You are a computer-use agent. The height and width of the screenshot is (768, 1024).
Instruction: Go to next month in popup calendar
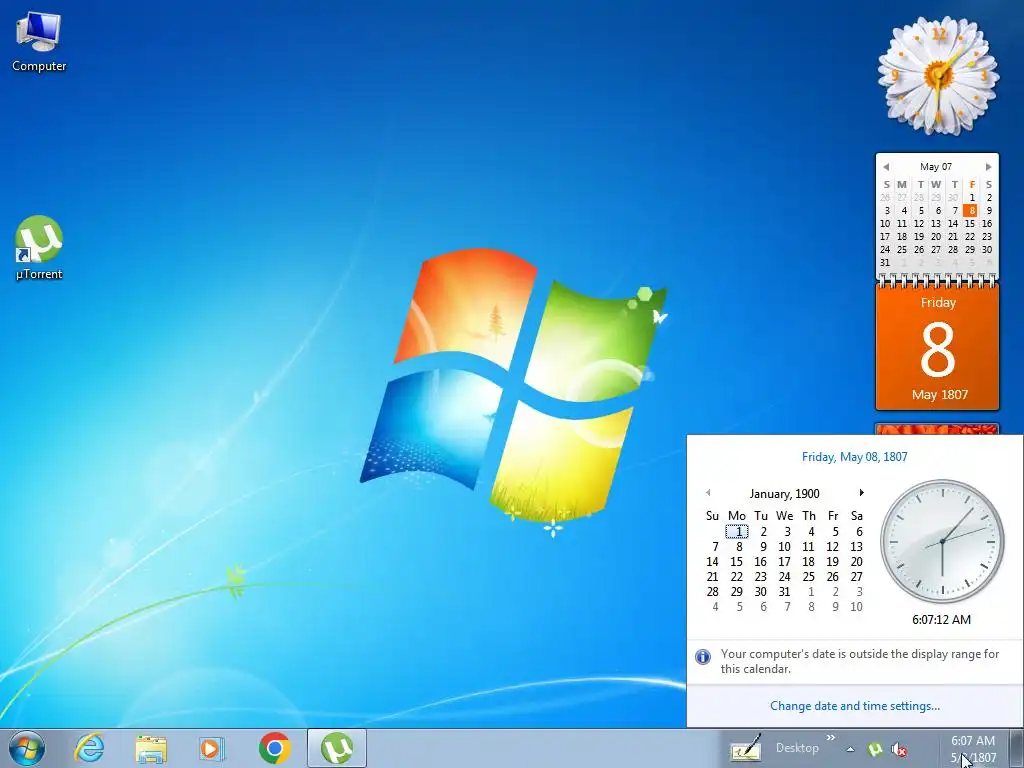point(861,493)
